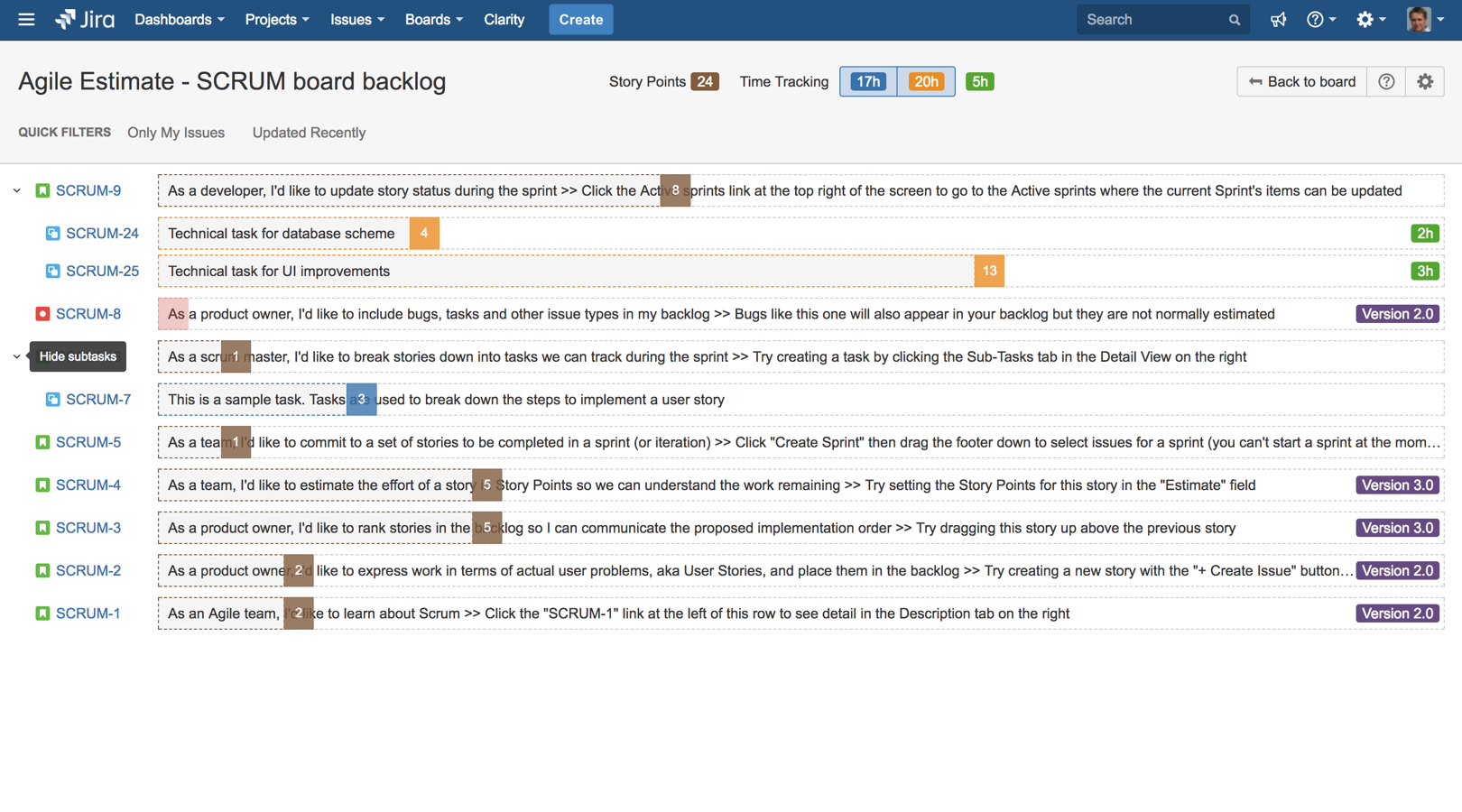Open the Dashboards dropdown menu
This screenshot has width=1462, height=812.
point(180,20)
